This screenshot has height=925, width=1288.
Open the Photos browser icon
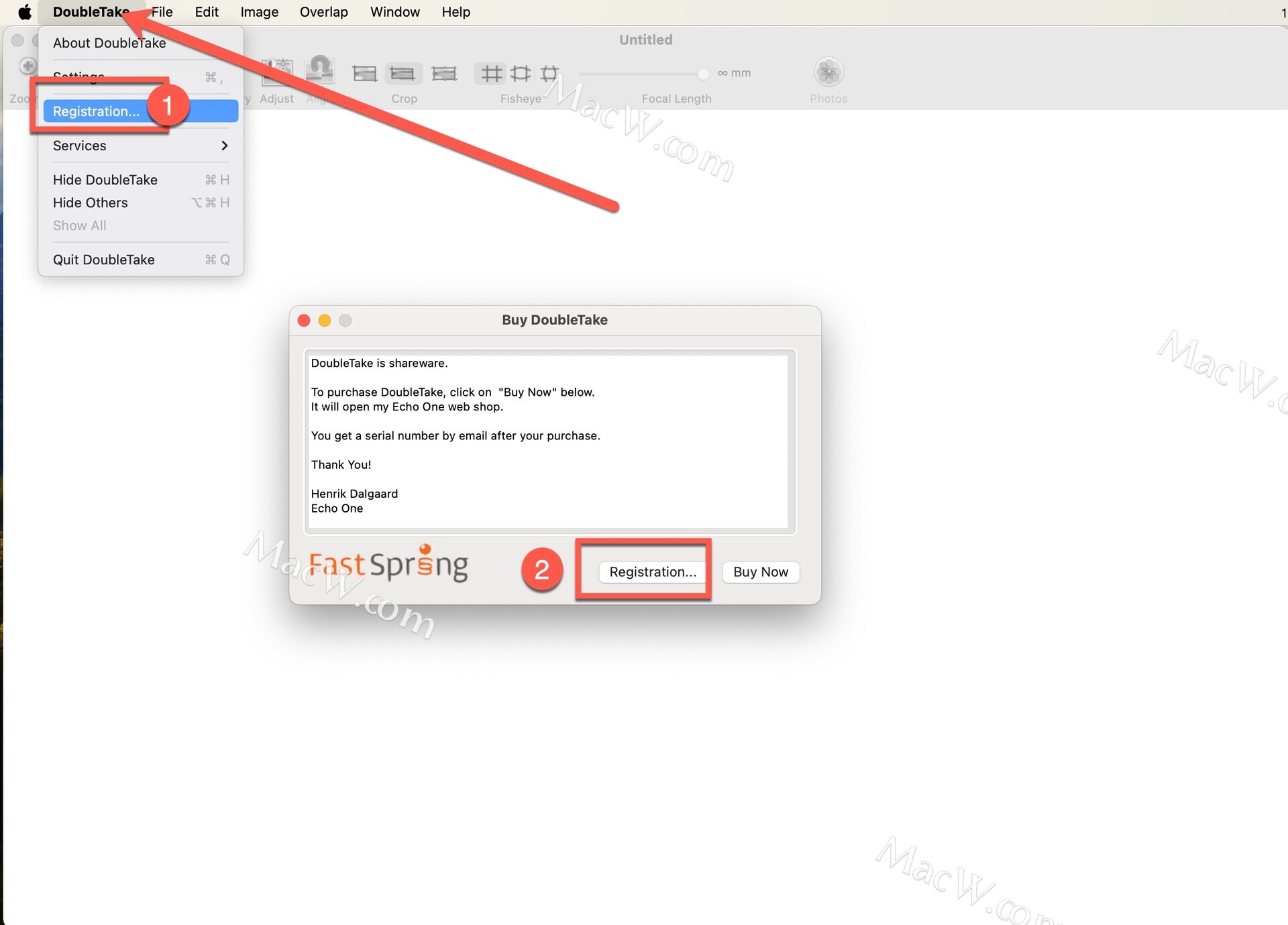click(x=828, y=72)
